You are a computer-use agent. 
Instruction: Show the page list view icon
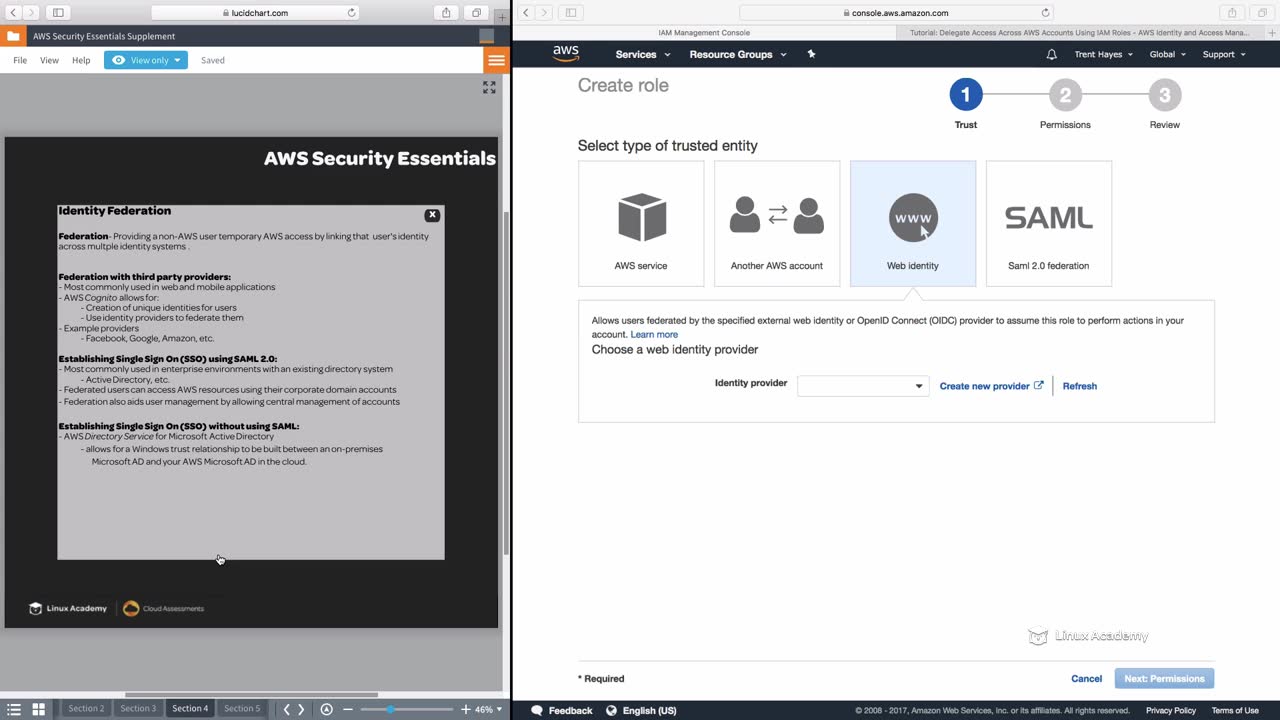click(14, 709)
